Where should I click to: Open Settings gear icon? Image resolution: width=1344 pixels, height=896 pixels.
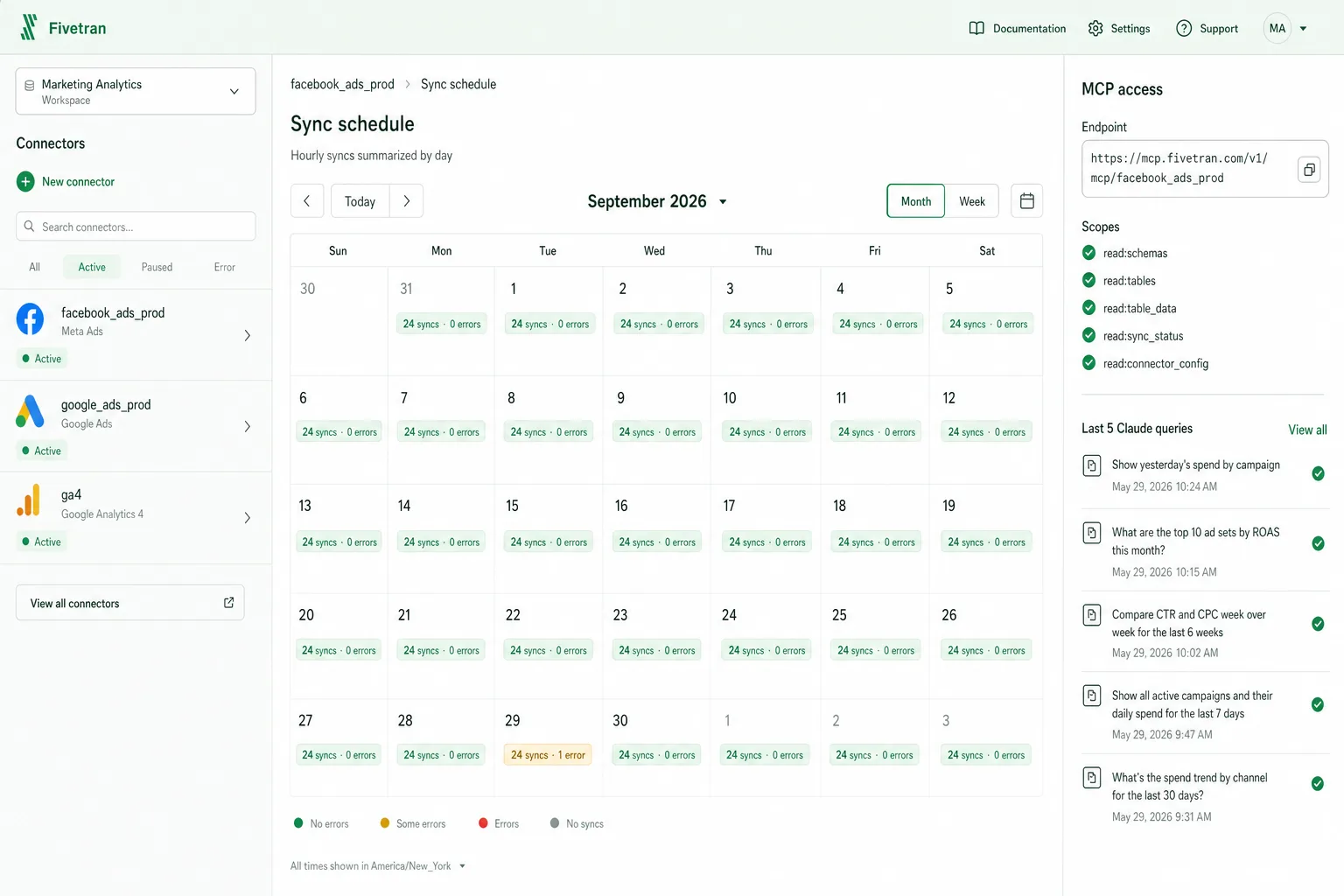click(1095, 28)
